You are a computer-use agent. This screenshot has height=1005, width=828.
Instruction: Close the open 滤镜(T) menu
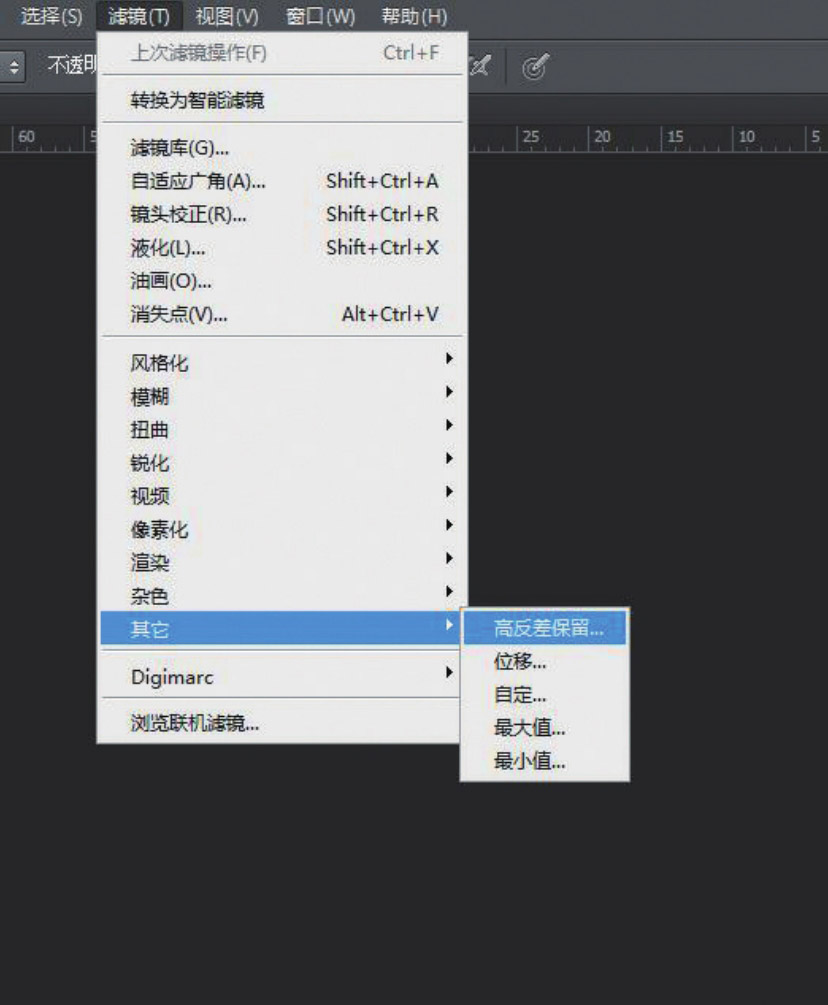click(139, 16)
